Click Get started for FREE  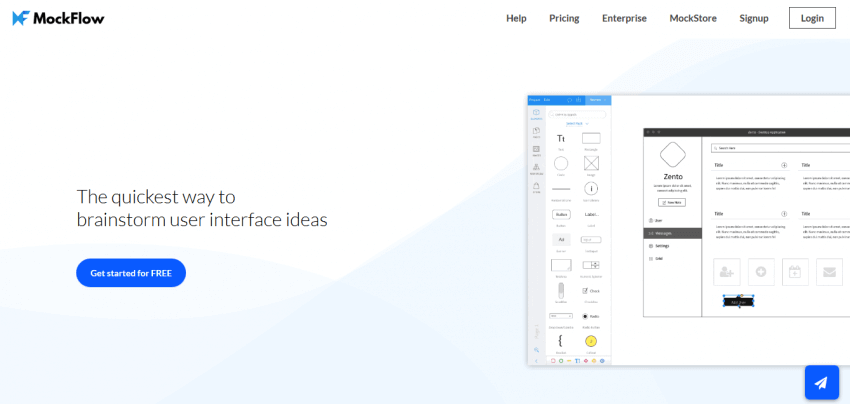131,273
